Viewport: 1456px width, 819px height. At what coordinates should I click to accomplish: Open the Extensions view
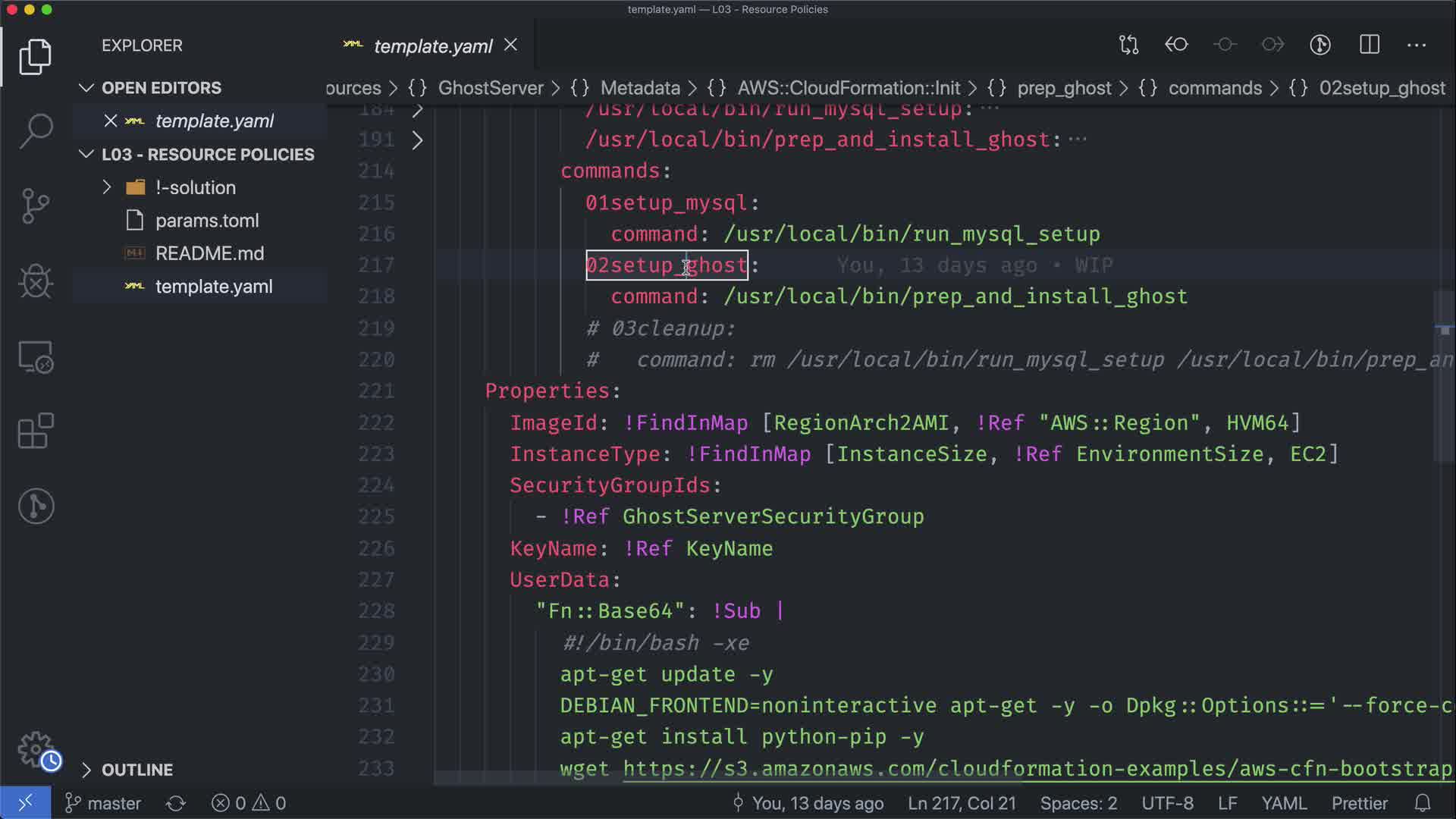coord(36,431)
